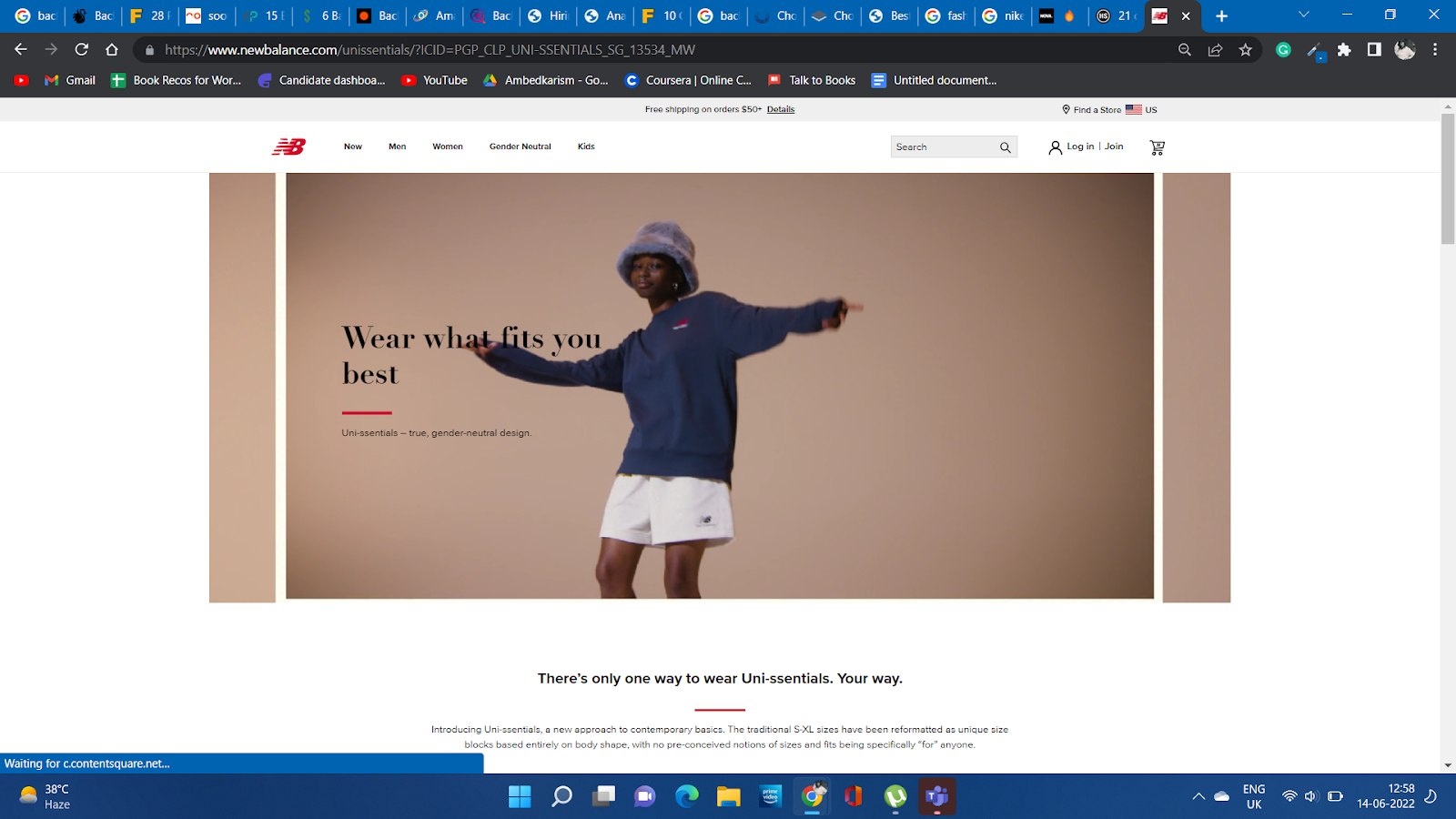Screen dimensions: 1456x819
Task: Open the Chrome profile avatar
Action: point(1405,50)
